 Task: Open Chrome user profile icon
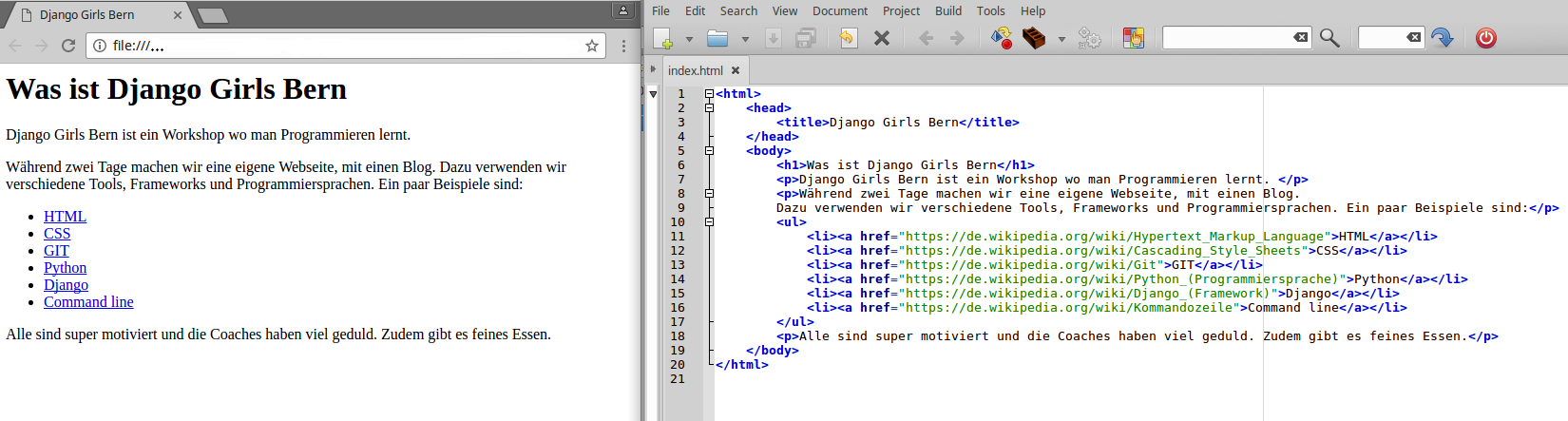tap(622, 10)
